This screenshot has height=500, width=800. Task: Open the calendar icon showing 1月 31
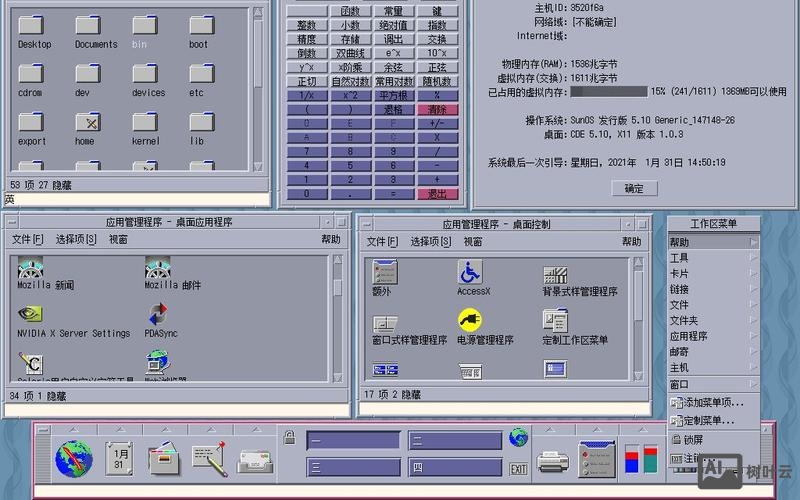click(119, 459)
